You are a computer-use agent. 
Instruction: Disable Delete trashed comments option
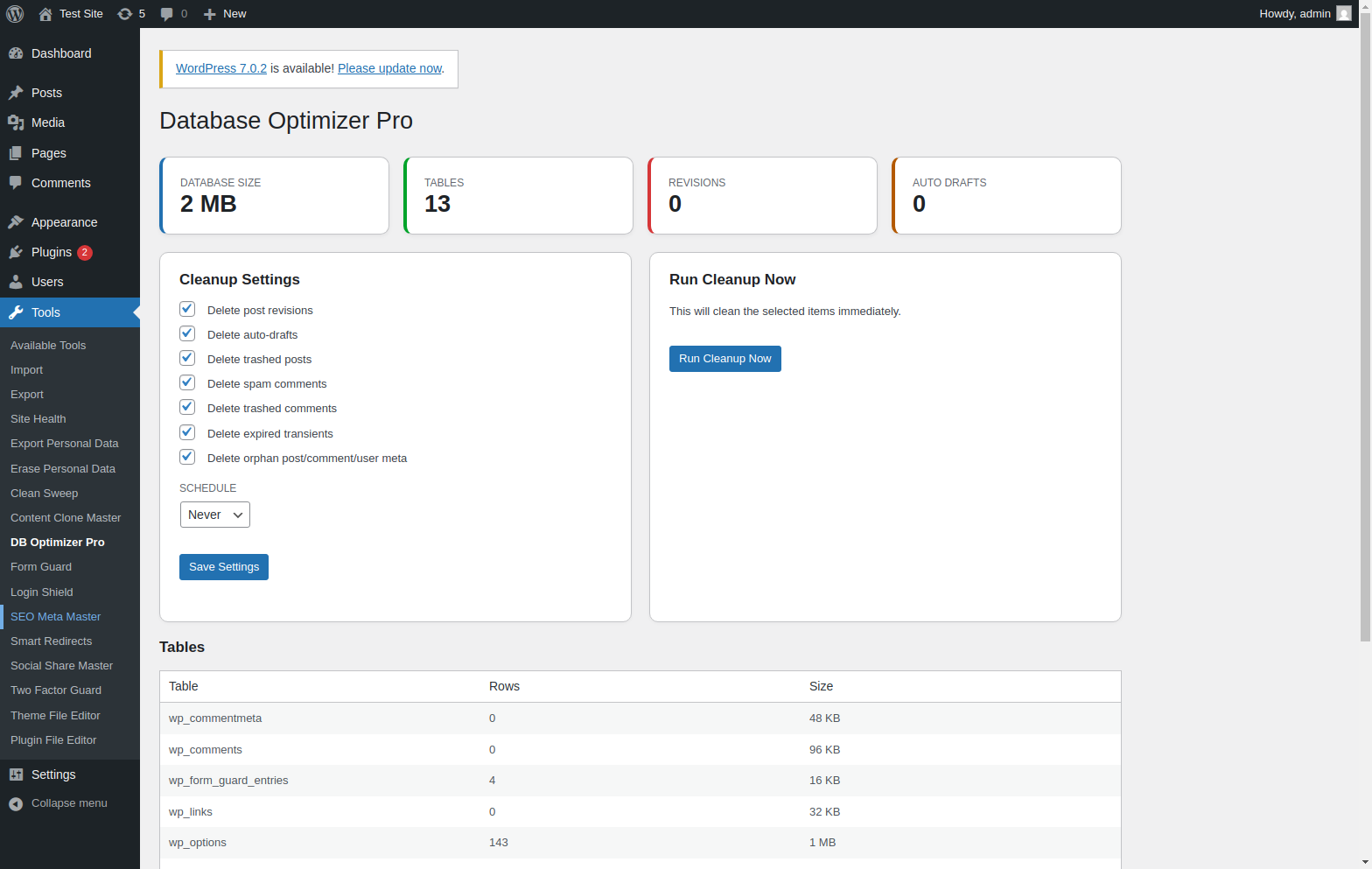coord(187,407)
